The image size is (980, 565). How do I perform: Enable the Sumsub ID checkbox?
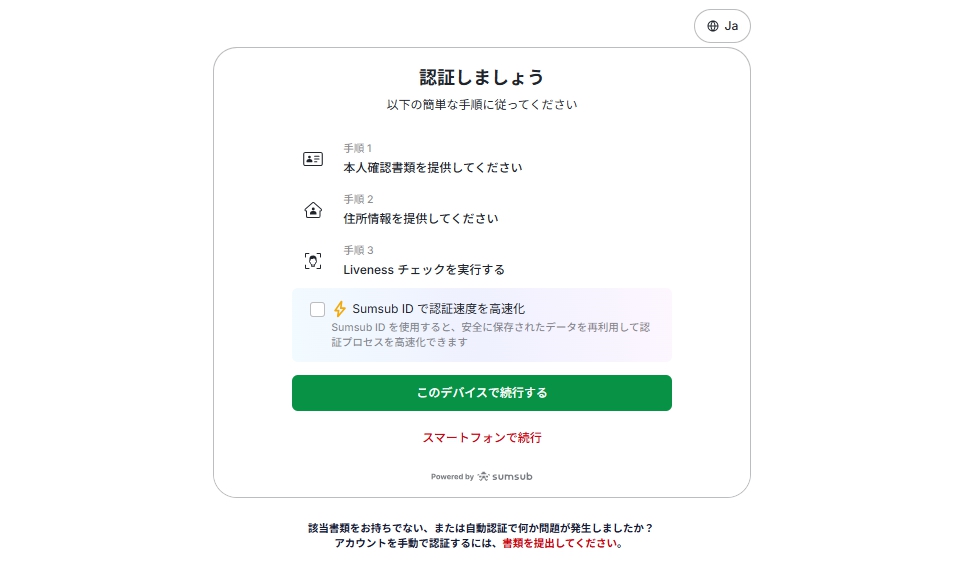tap(318, 309)
